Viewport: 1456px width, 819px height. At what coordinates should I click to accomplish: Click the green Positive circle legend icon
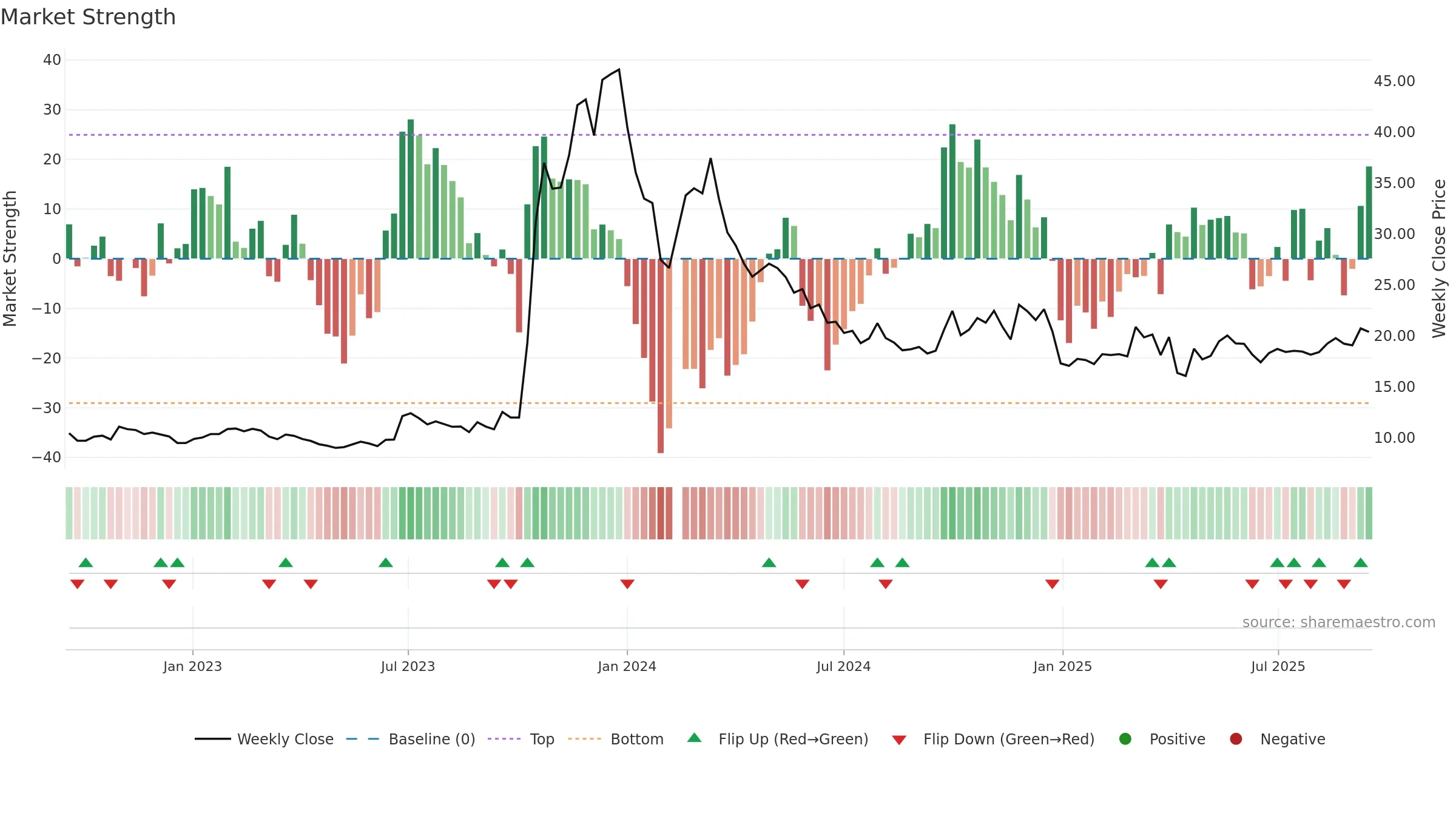1125,739
